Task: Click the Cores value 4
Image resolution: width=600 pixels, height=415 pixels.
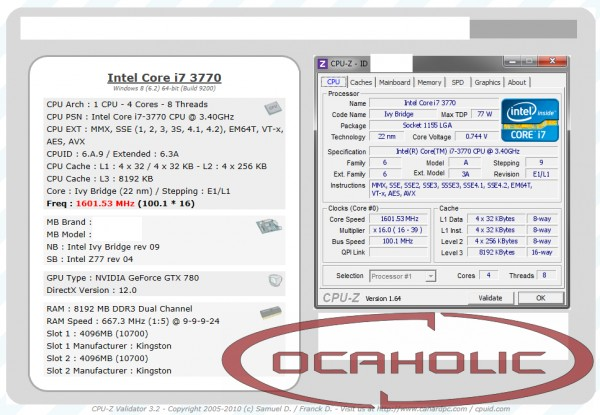Action: coord(489,275)
